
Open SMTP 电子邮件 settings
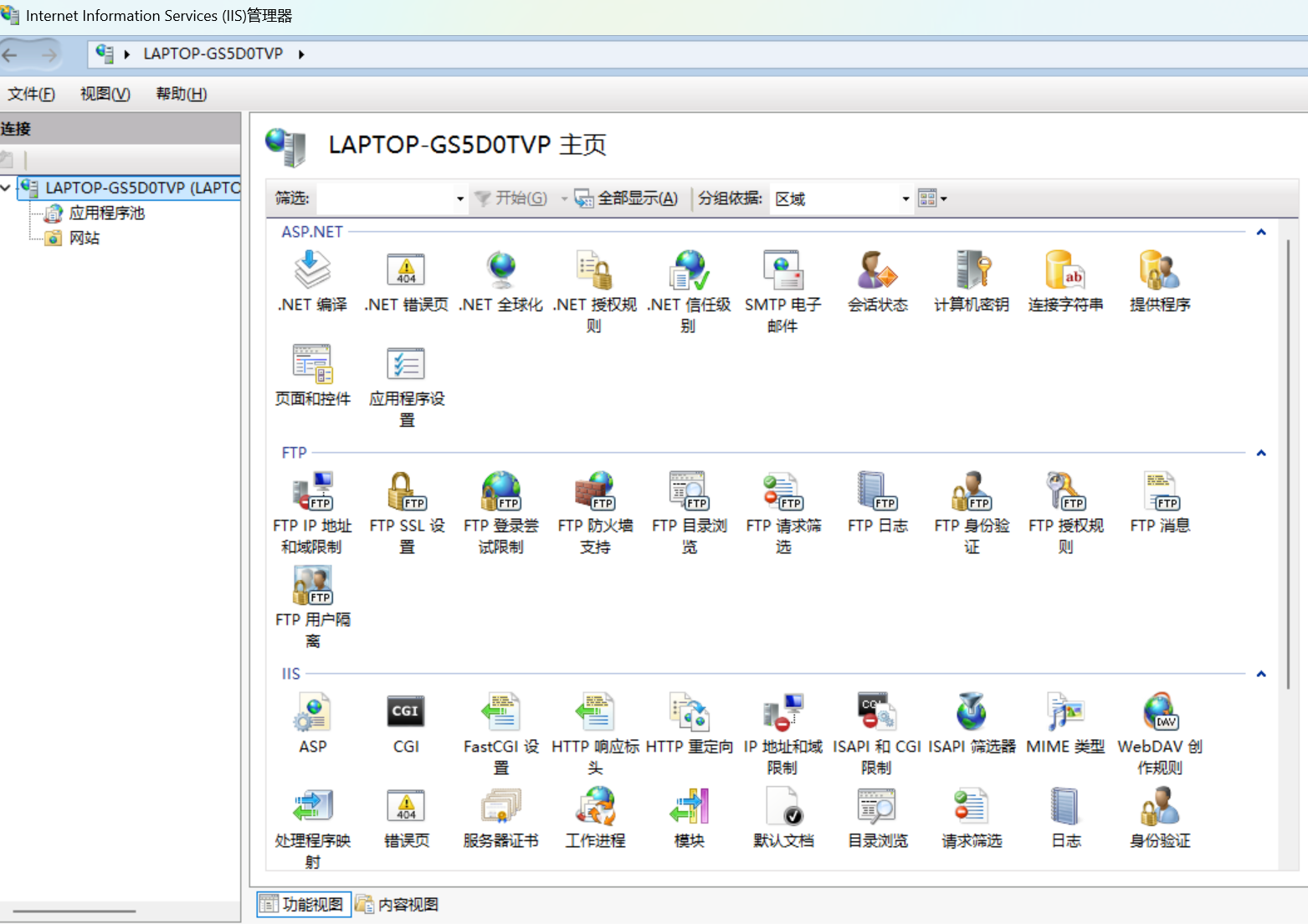783,291
